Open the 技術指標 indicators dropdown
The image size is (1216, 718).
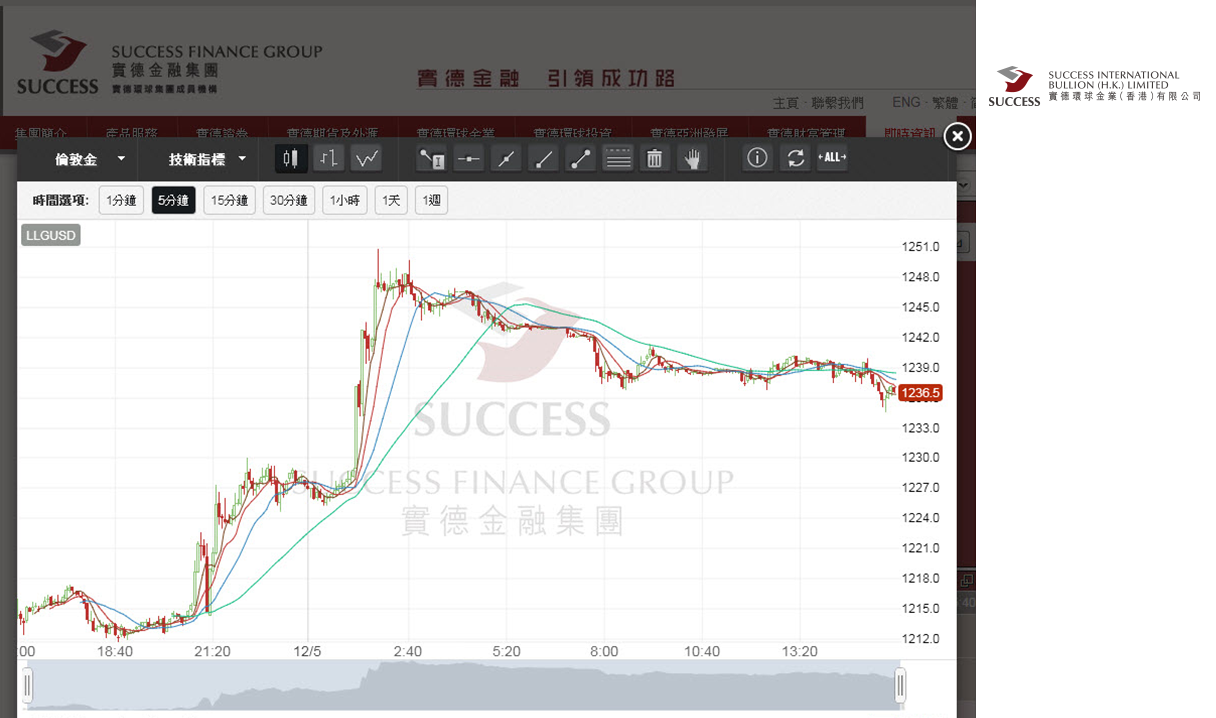207,158
